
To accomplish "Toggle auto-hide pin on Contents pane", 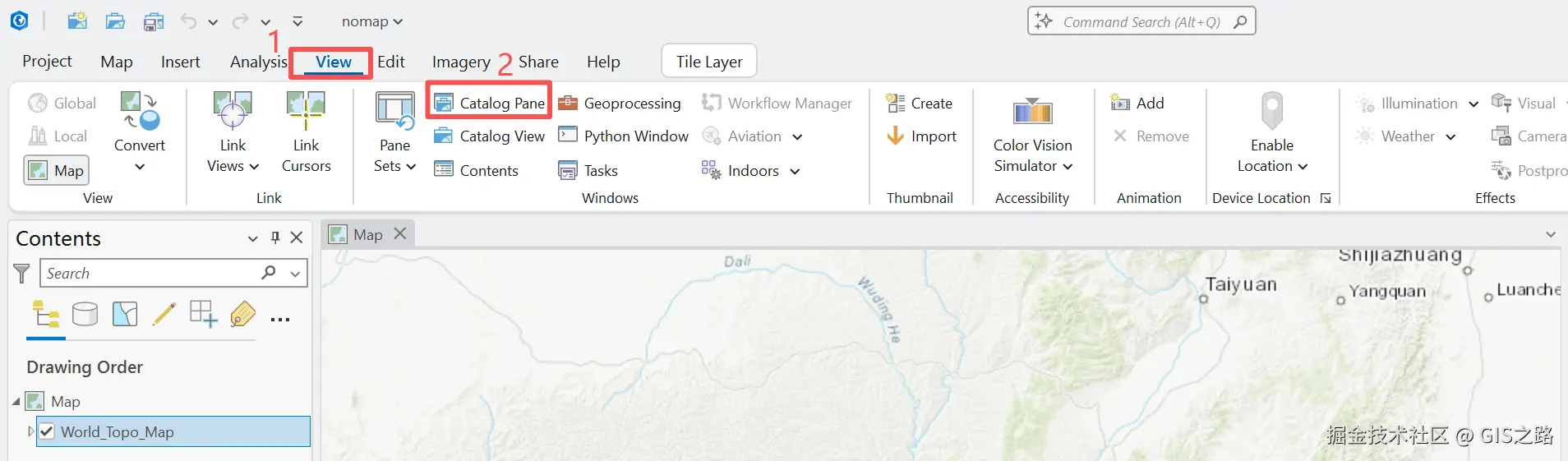I will 275,238.
